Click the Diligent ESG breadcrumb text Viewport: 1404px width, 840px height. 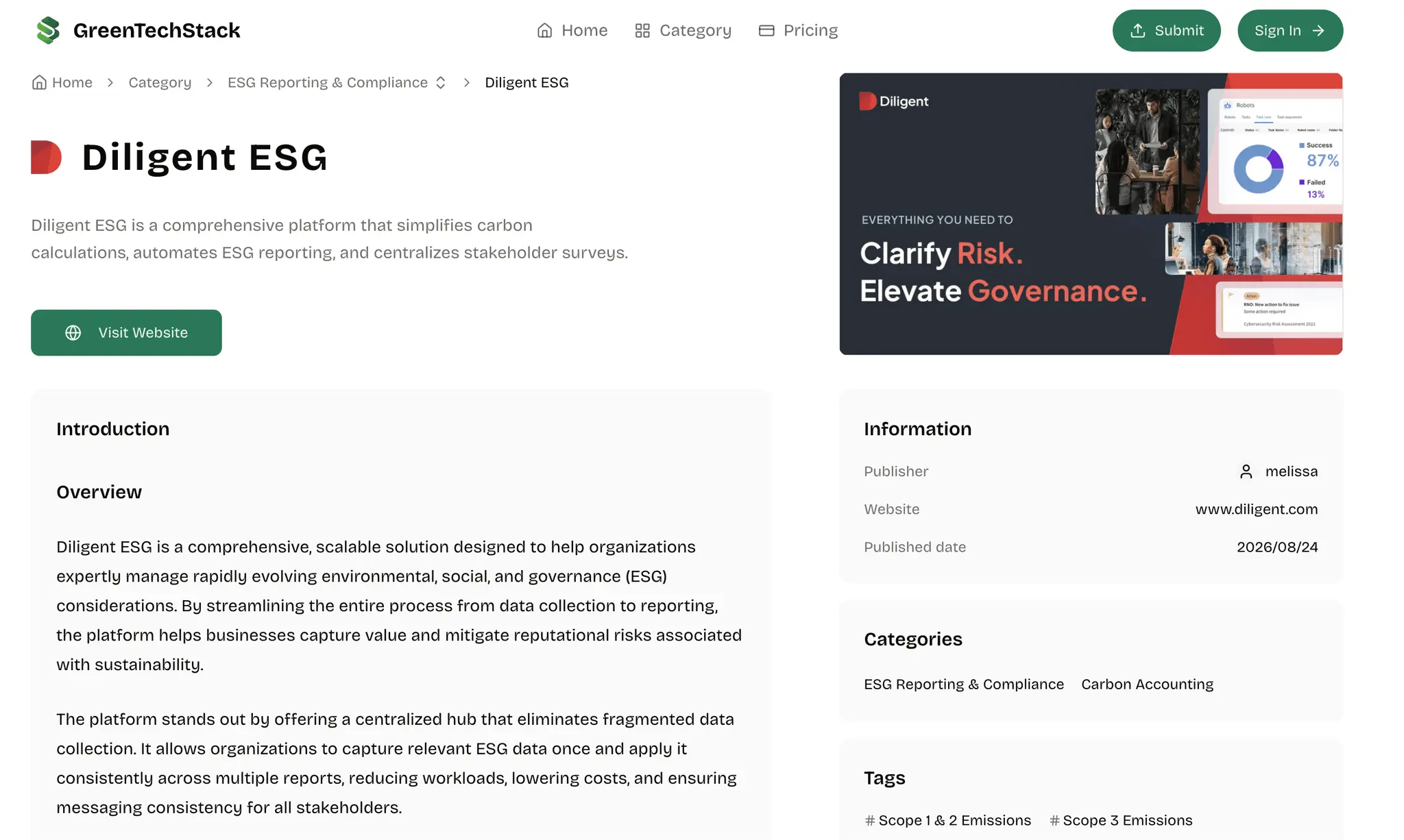coord(526,82)
